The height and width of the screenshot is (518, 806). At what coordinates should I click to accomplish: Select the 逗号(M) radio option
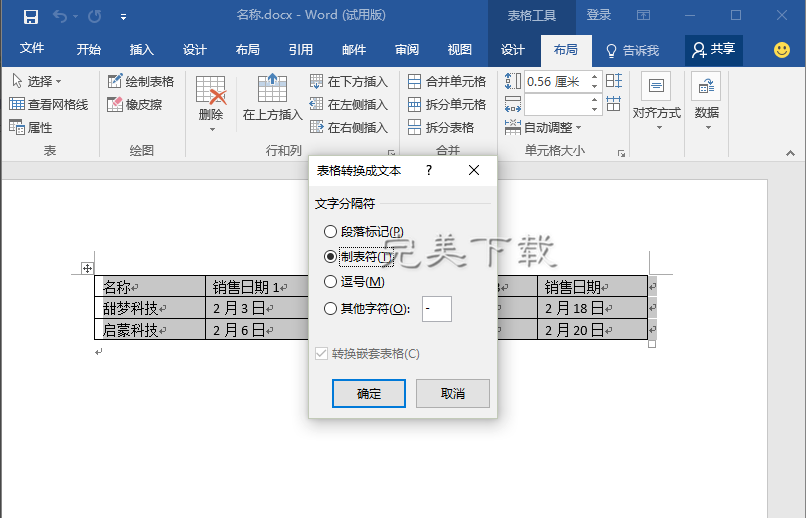[x=330, y=282]
